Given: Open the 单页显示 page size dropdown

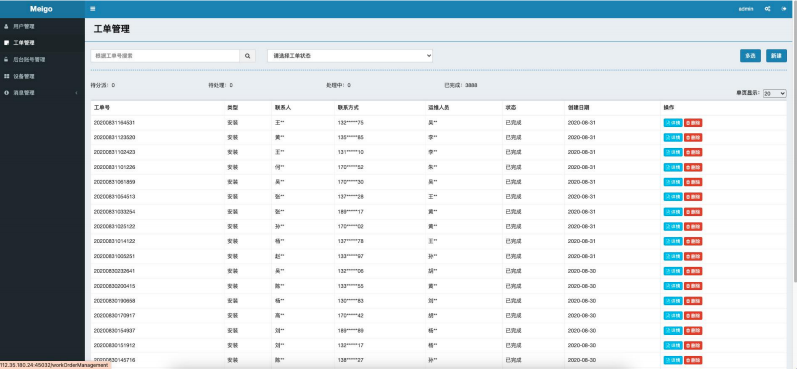Looking at the screenshot, I should (775, 94).
